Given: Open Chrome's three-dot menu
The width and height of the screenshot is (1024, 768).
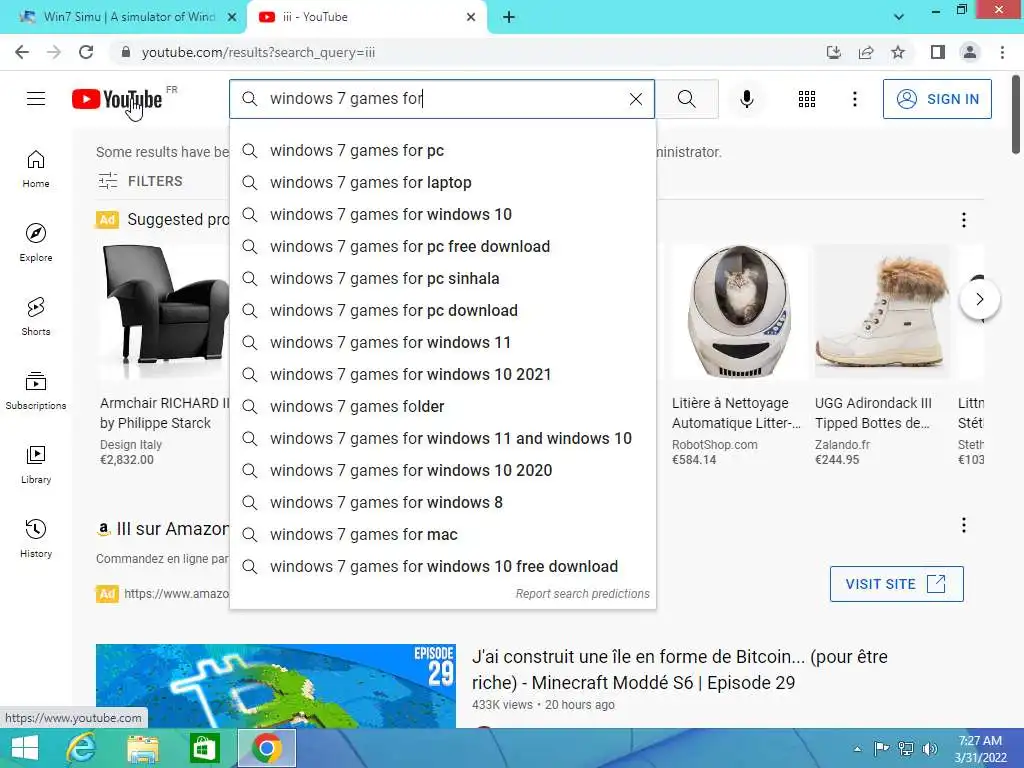Looking at the screenshot, I should click(1002, 52).
